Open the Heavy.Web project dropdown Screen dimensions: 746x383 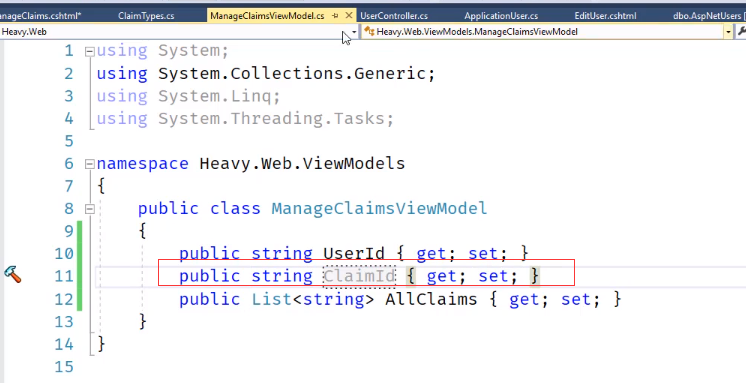(x=354, y=32)
